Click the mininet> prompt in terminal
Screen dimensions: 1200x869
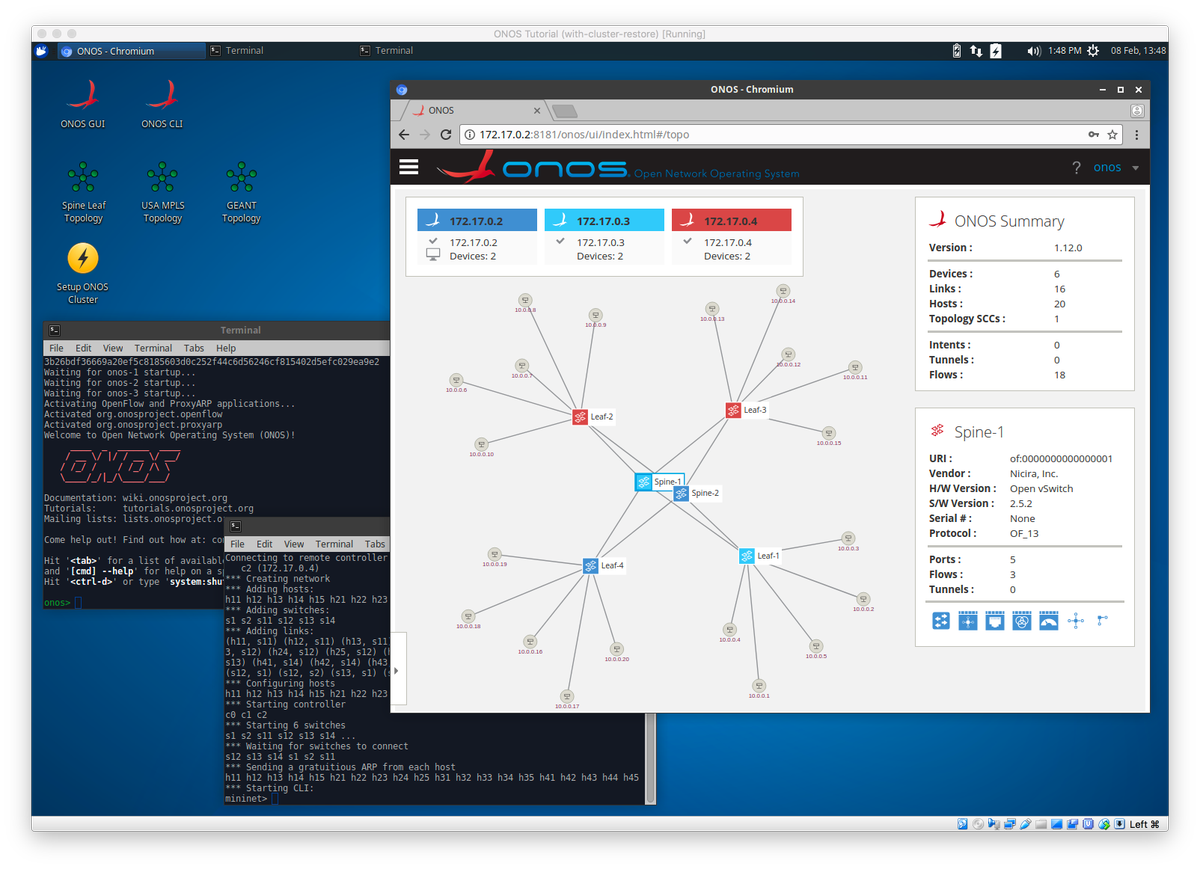coord(246,799)
